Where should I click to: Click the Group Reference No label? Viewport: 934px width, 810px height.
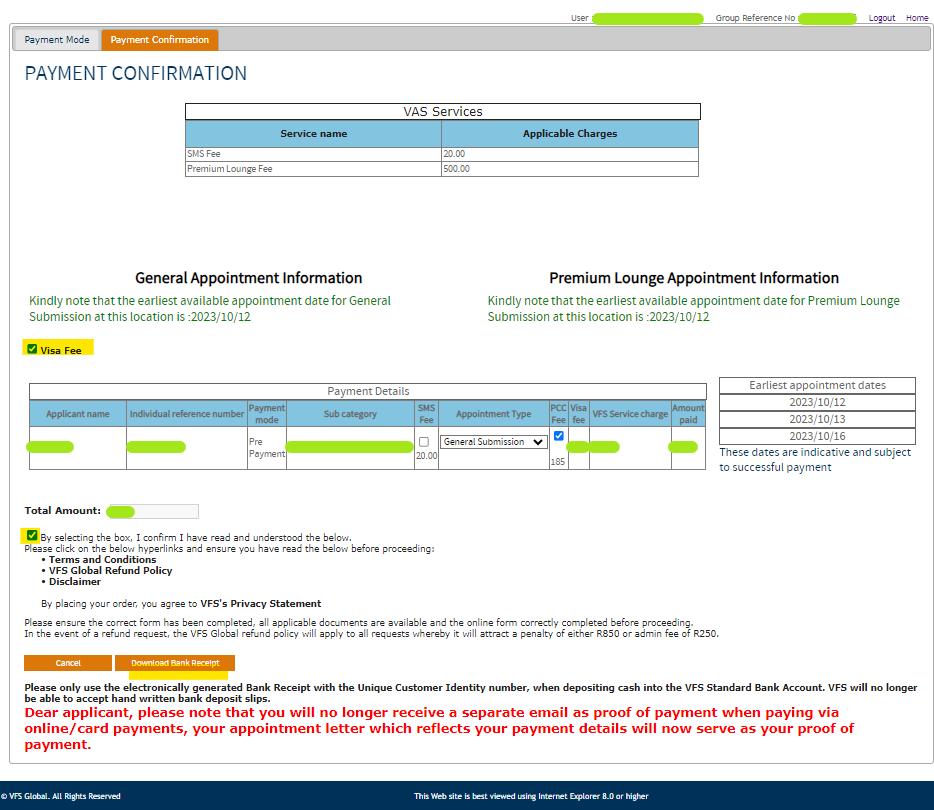(x=755, y=18)
